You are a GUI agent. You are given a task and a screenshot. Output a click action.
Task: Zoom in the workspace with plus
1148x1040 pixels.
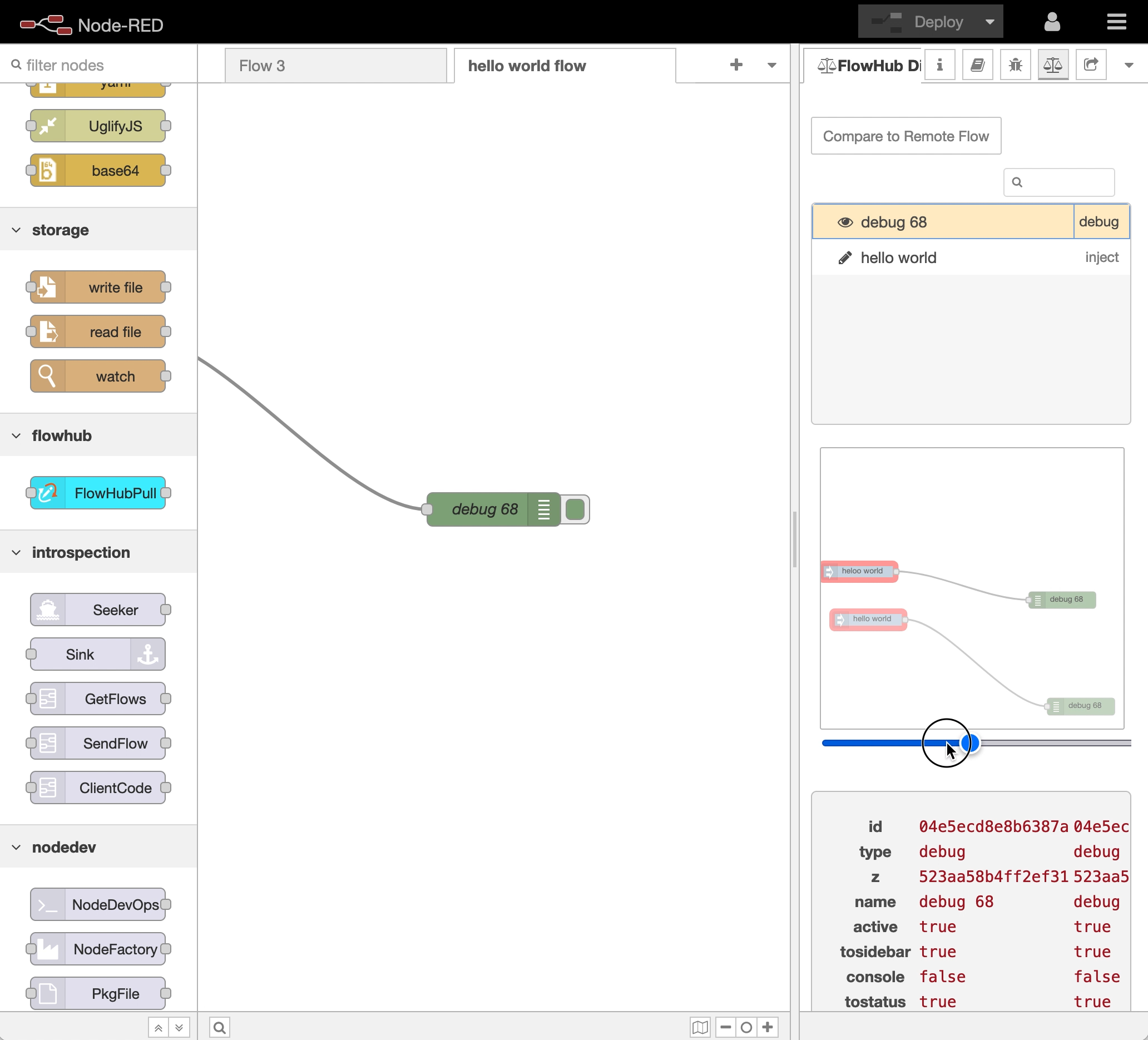click(x=767, y=1027)
